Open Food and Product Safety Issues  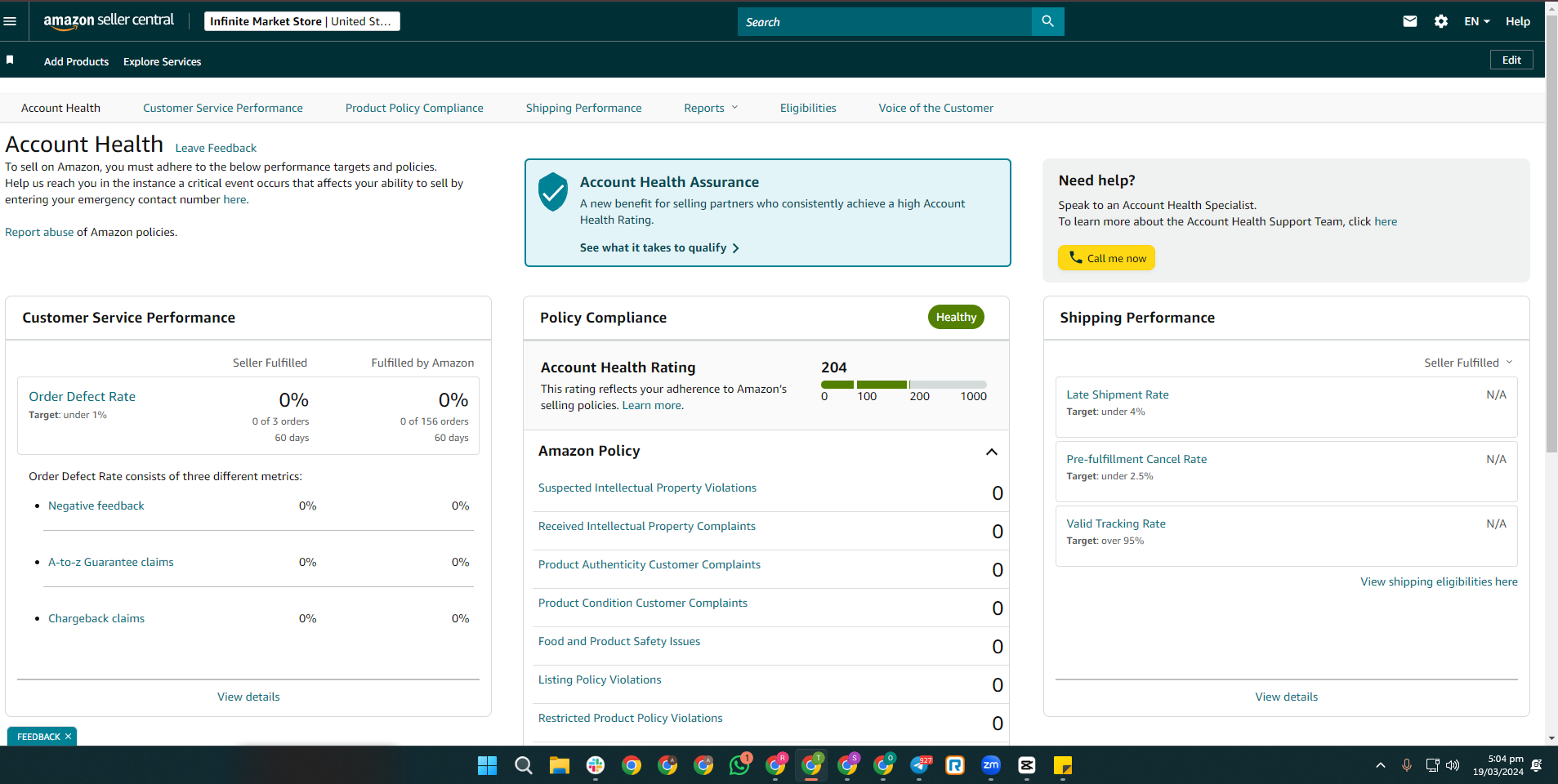tap(619, 641)
